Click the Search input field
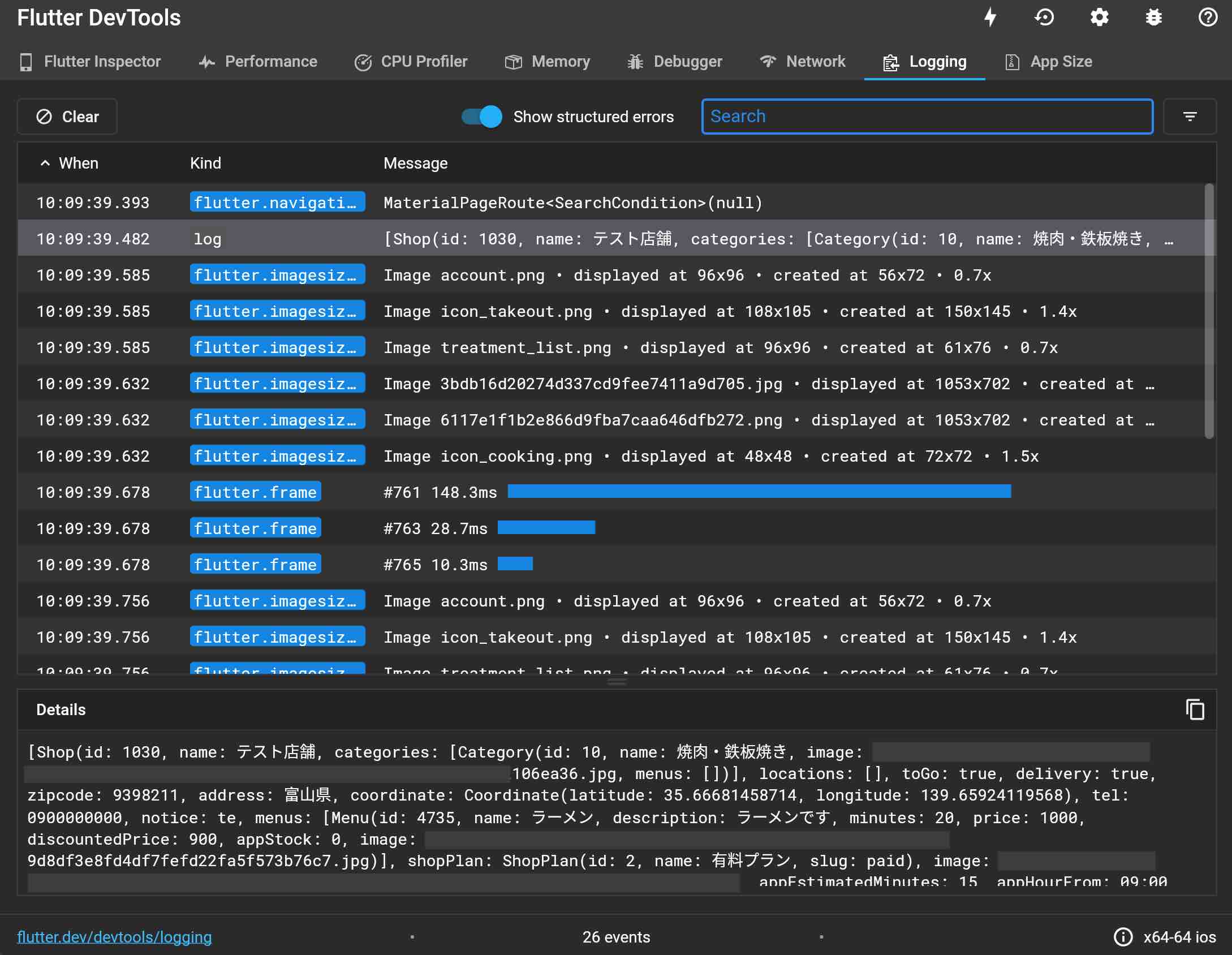 [927, 117]
